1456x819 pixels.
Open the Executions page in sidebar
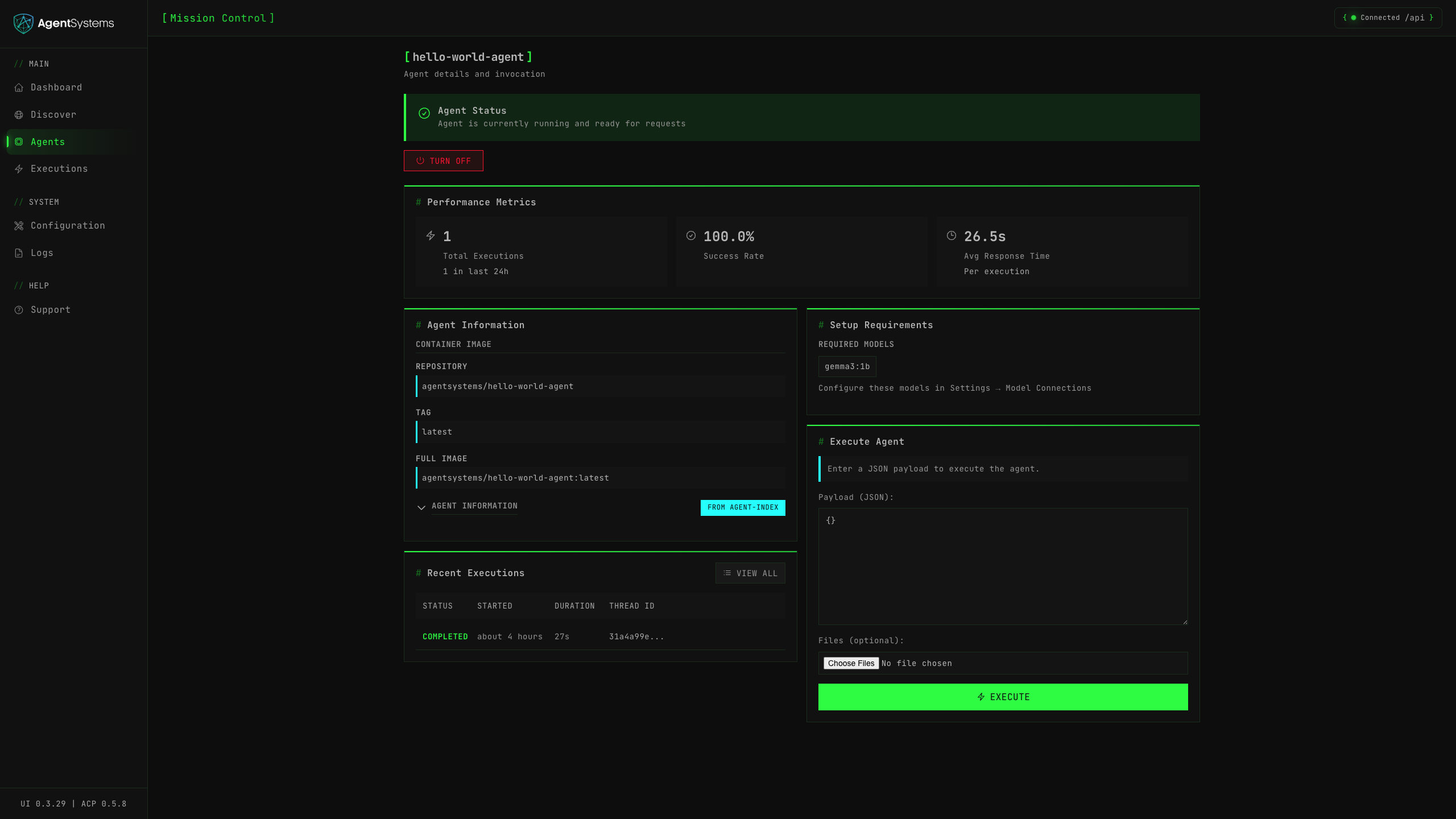[x=59, y=169]
